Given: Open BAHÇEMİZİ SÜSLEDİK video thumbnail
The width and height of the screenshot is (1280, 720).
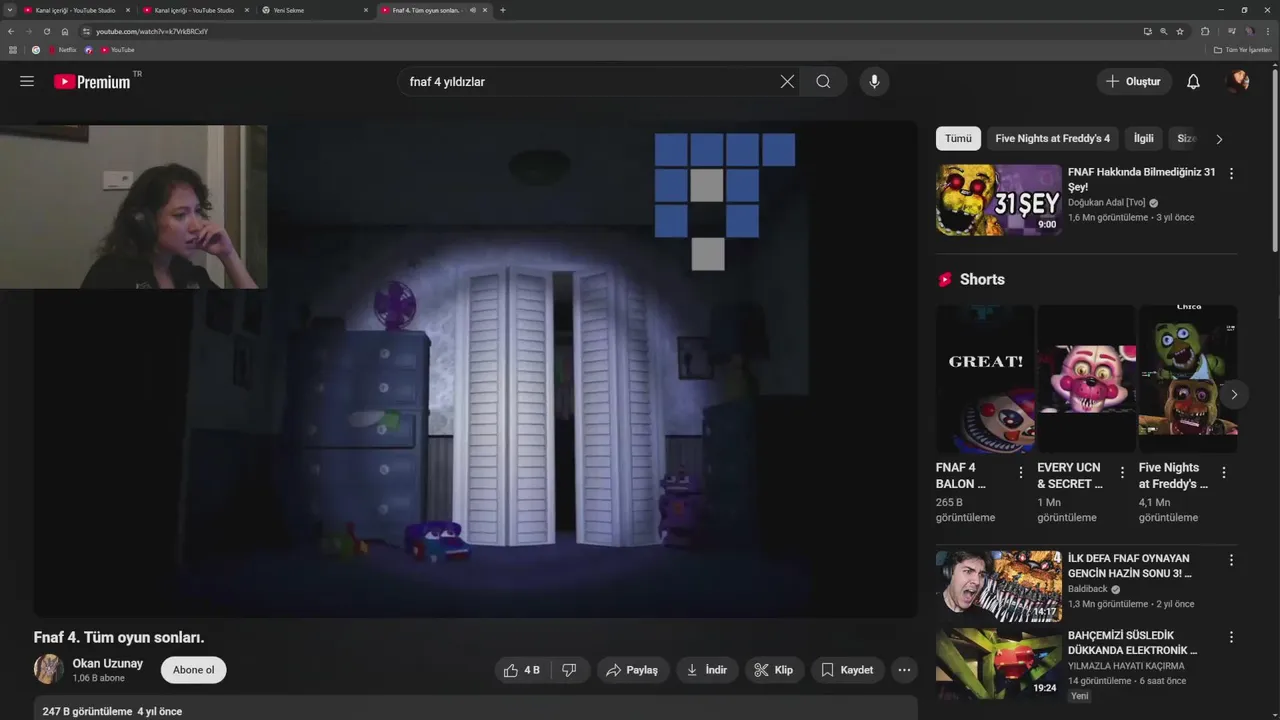Looking at the screenshot, I should coord(998,663).
